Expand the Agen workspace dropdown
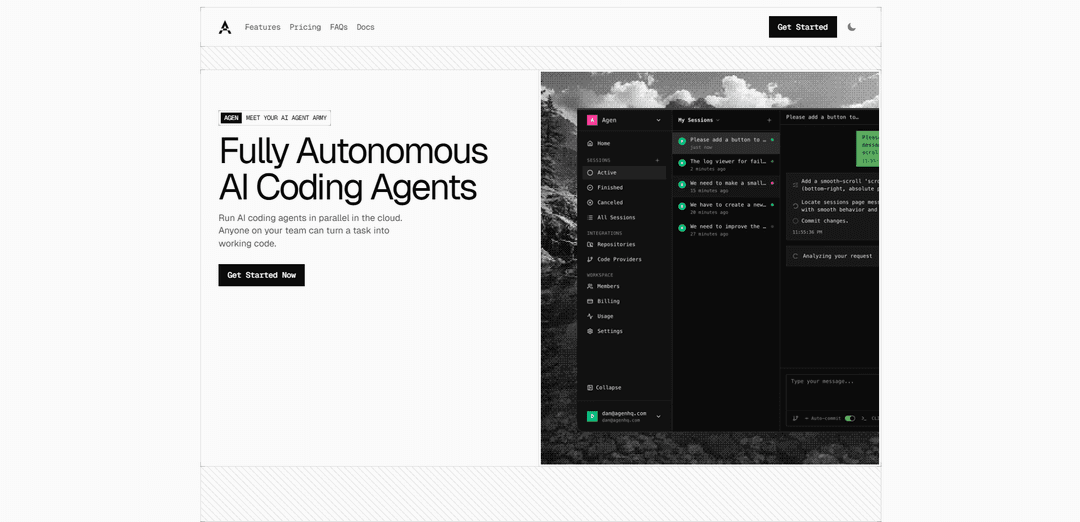Screen dimensions: 1080x522 pos(658,120)
